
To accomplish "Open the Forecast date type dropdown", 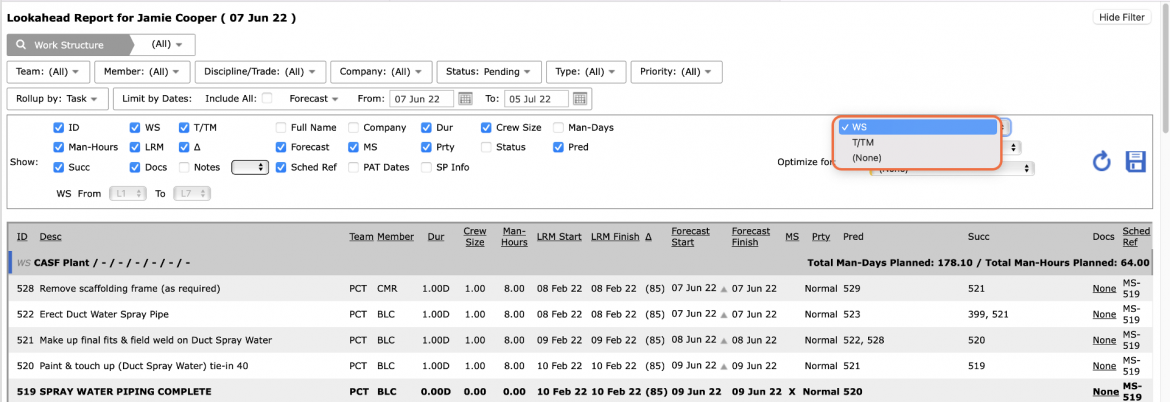I will (x=314, y=98).
